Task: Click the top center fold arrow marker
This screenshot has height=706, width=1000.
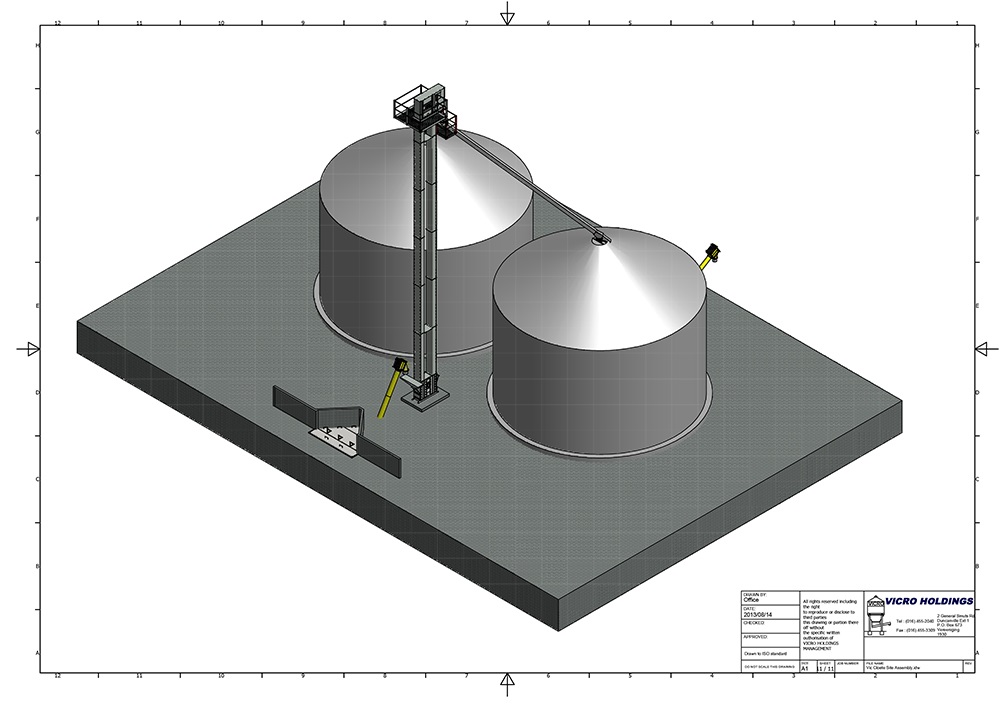Action: coord(507,13)
